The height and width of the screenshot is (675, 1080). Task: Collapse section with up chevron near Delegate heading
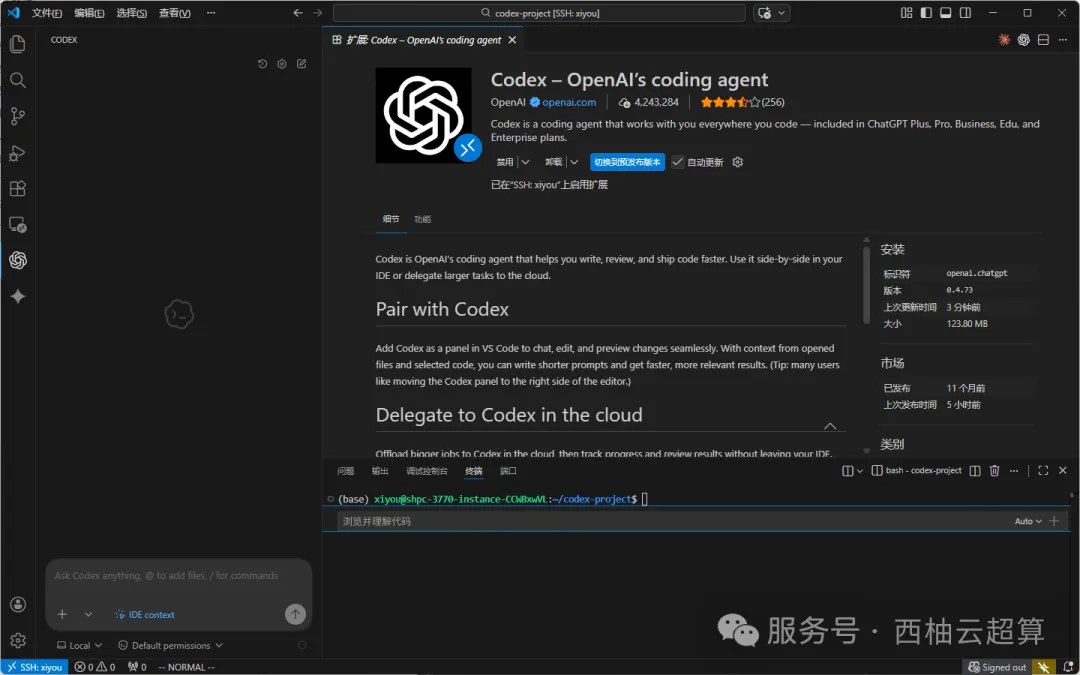pyautogui.click(x=830, y=426)
